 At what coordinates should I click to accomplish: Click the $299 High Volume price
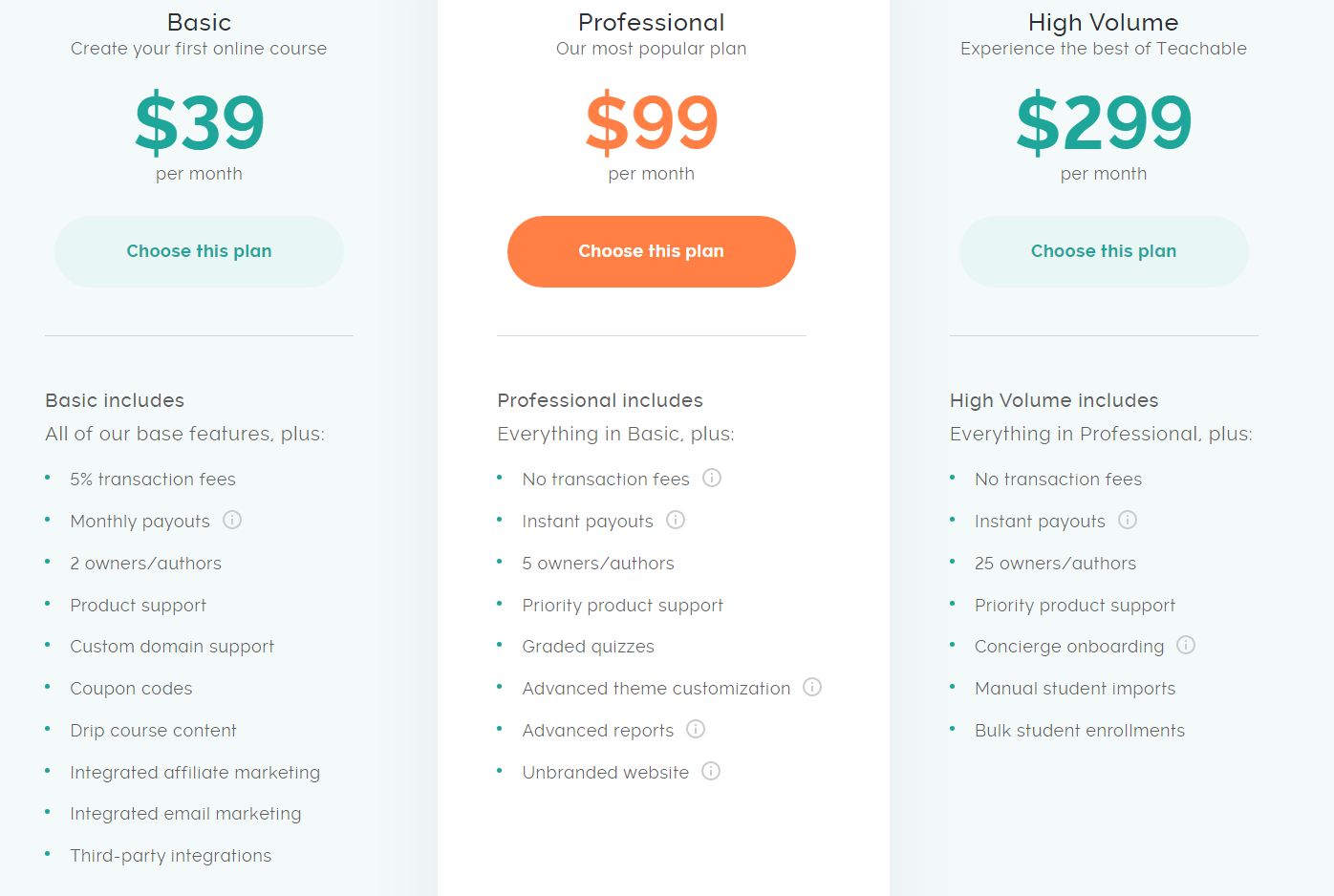click(1104, 123)
